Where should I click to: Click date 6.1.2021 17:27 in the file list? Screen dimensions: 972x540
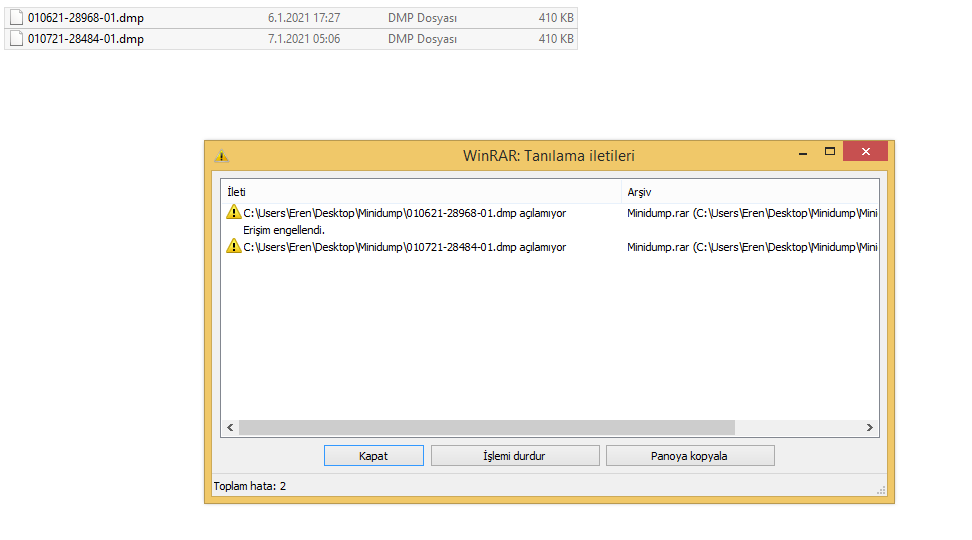pos(304,18)
